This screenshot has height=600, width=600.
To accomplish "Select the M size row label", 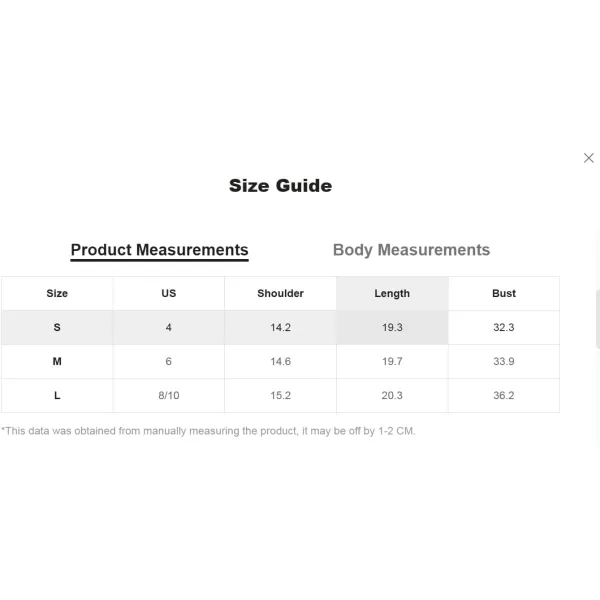I will coord(57,362).
